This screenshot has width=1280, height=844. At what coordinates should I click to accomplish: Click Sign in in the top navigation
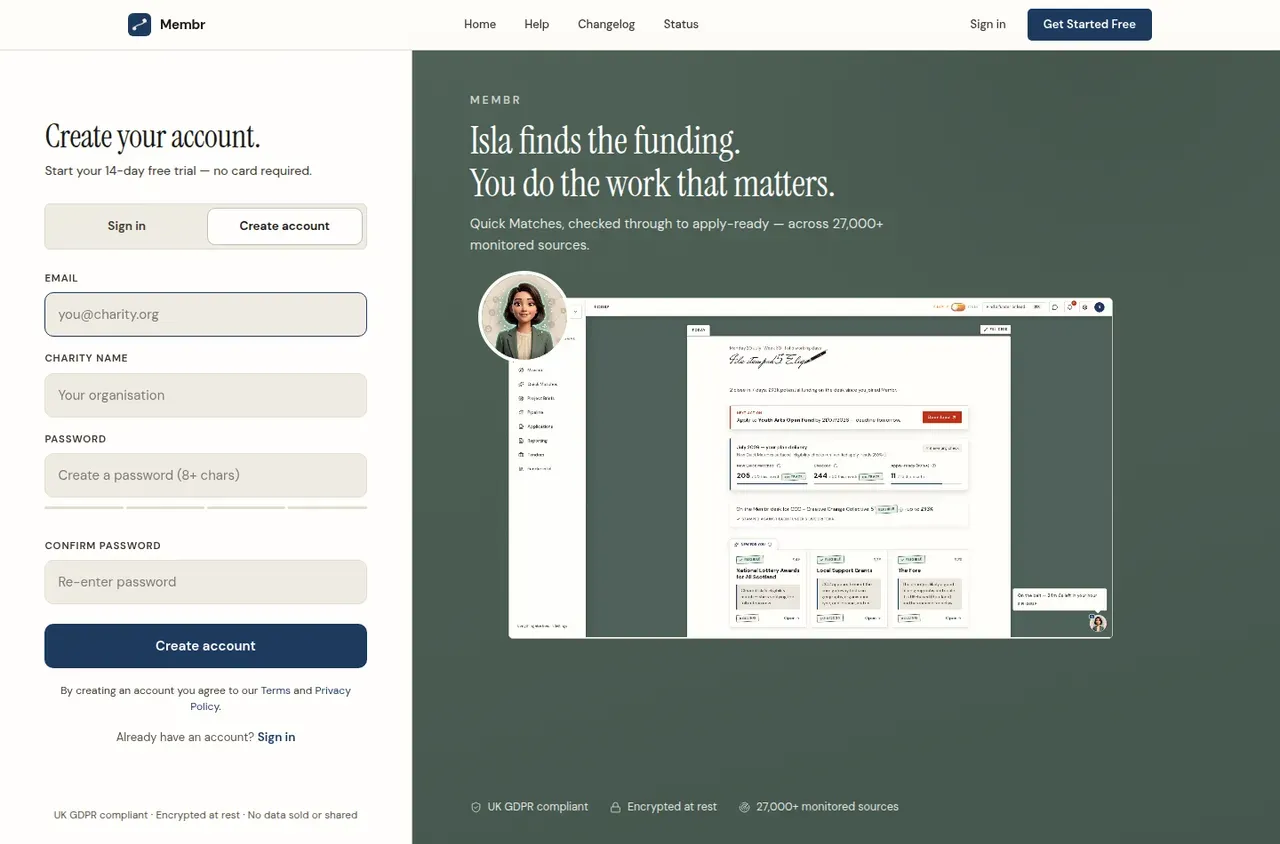pos(988,24)
